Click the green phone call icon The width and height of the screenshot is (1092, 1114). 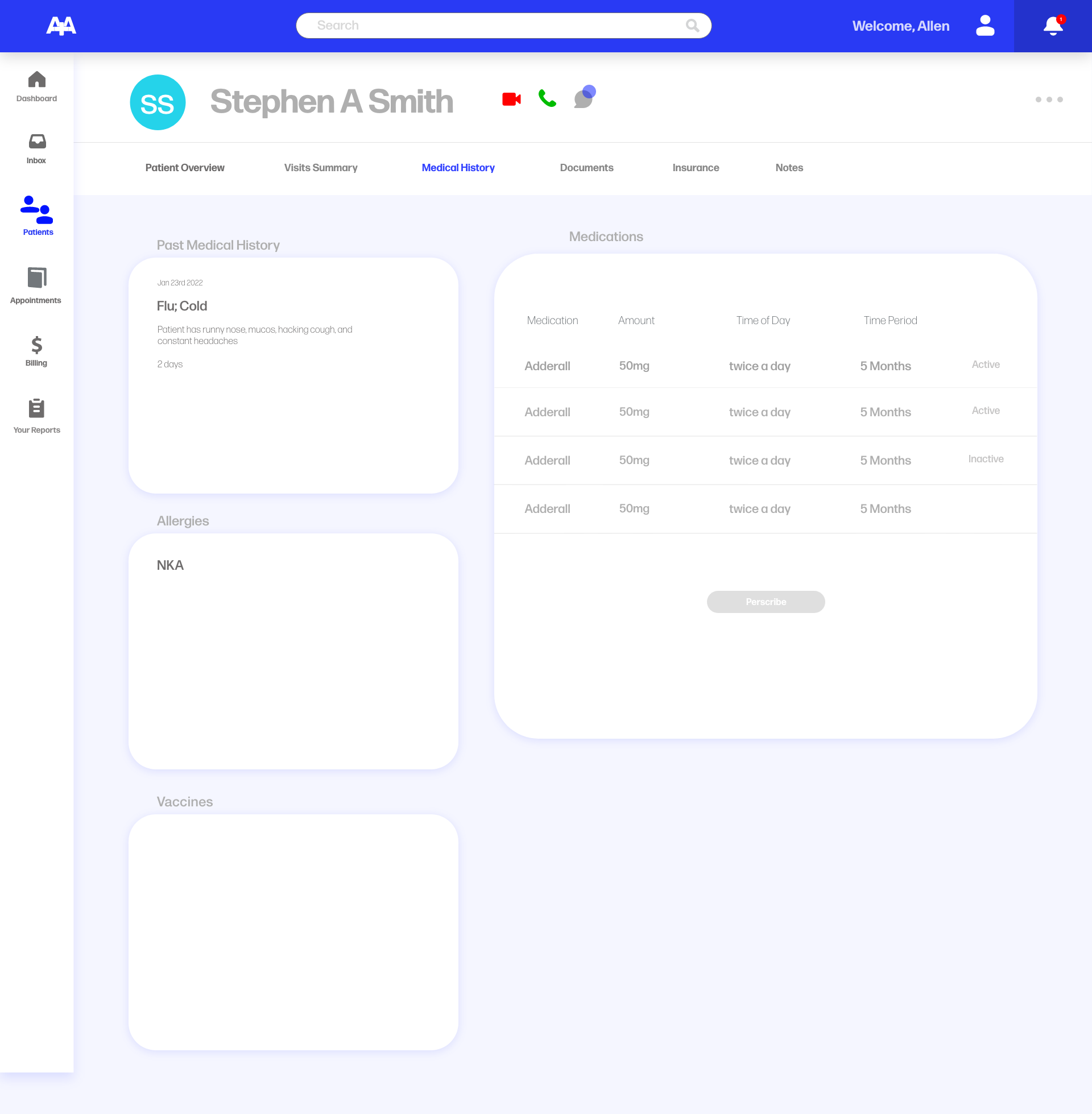coord(547,98)
